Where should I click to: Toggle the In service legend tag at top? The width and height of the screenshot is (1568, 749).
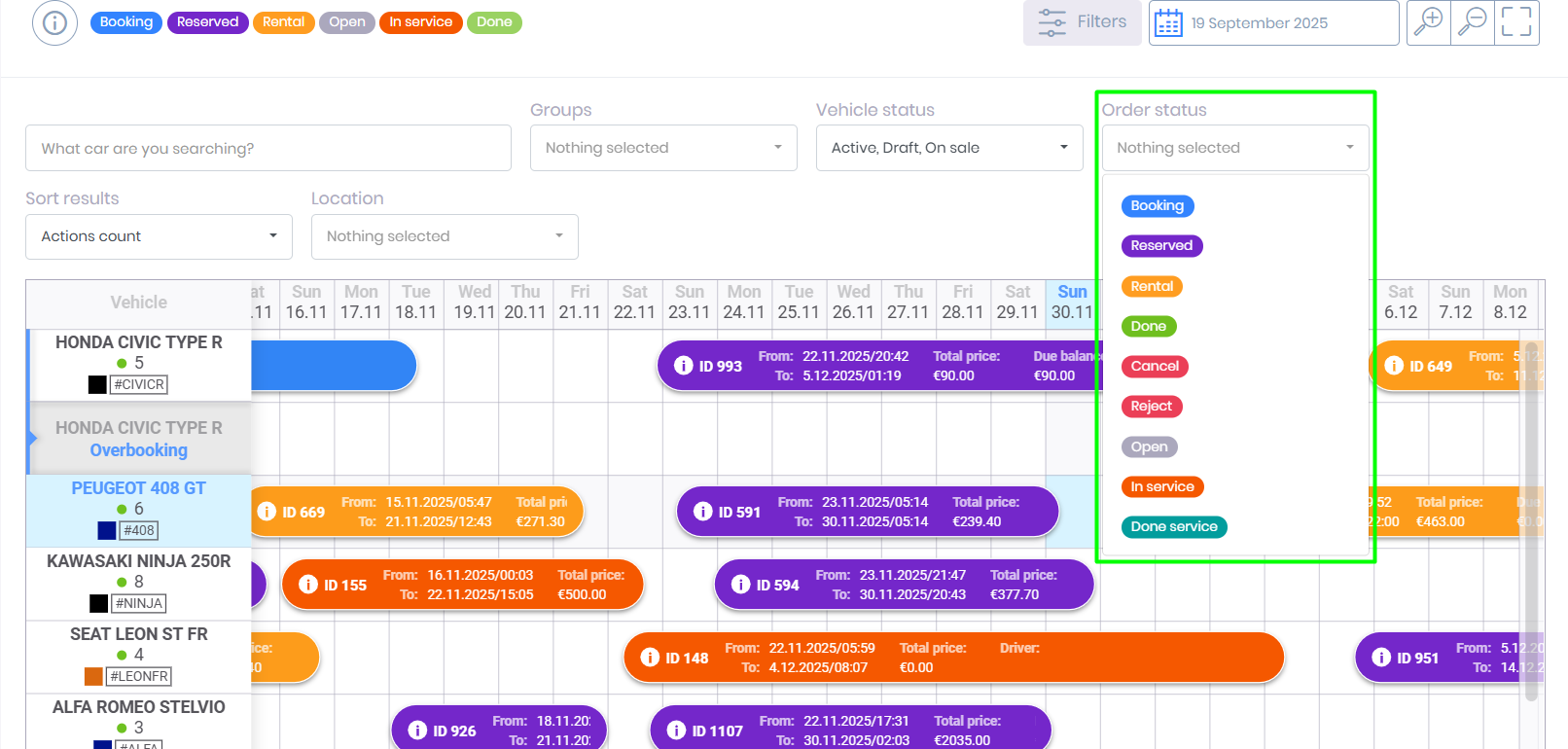pyautogui.click(x=420, y=22)
